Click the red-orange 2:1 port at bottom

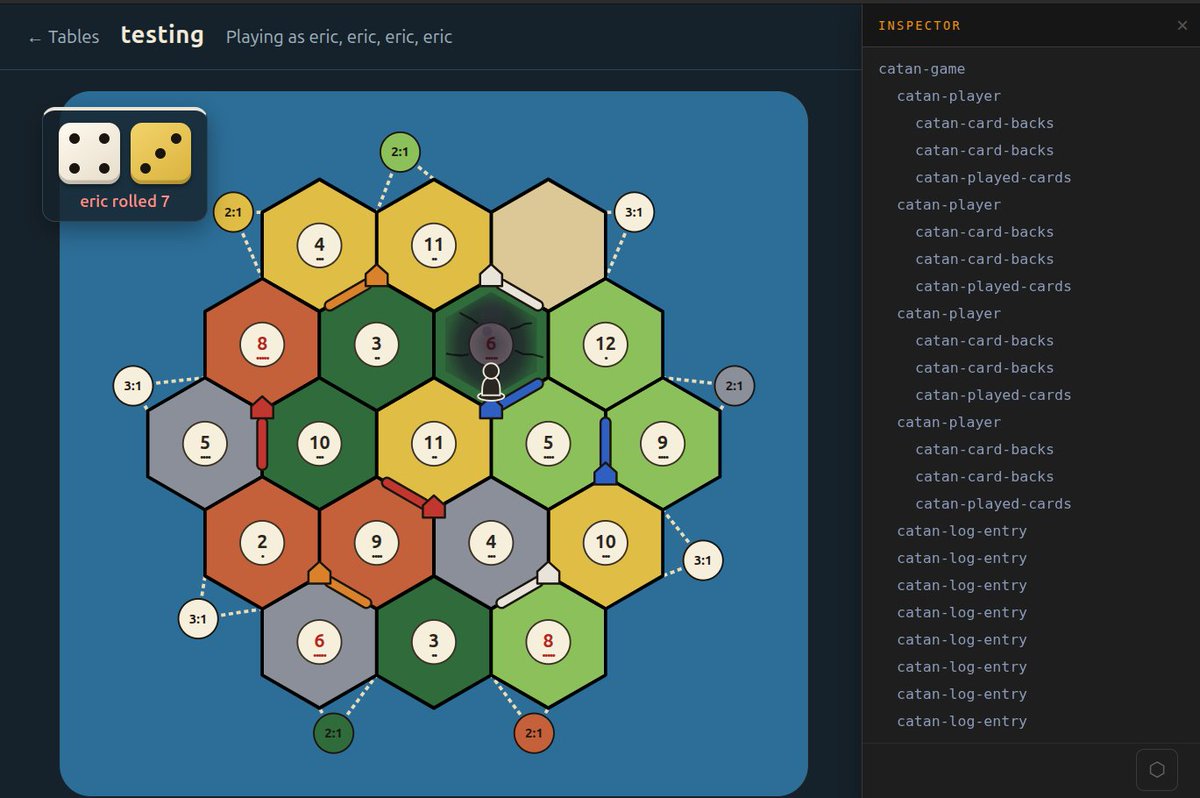[534, 733]
